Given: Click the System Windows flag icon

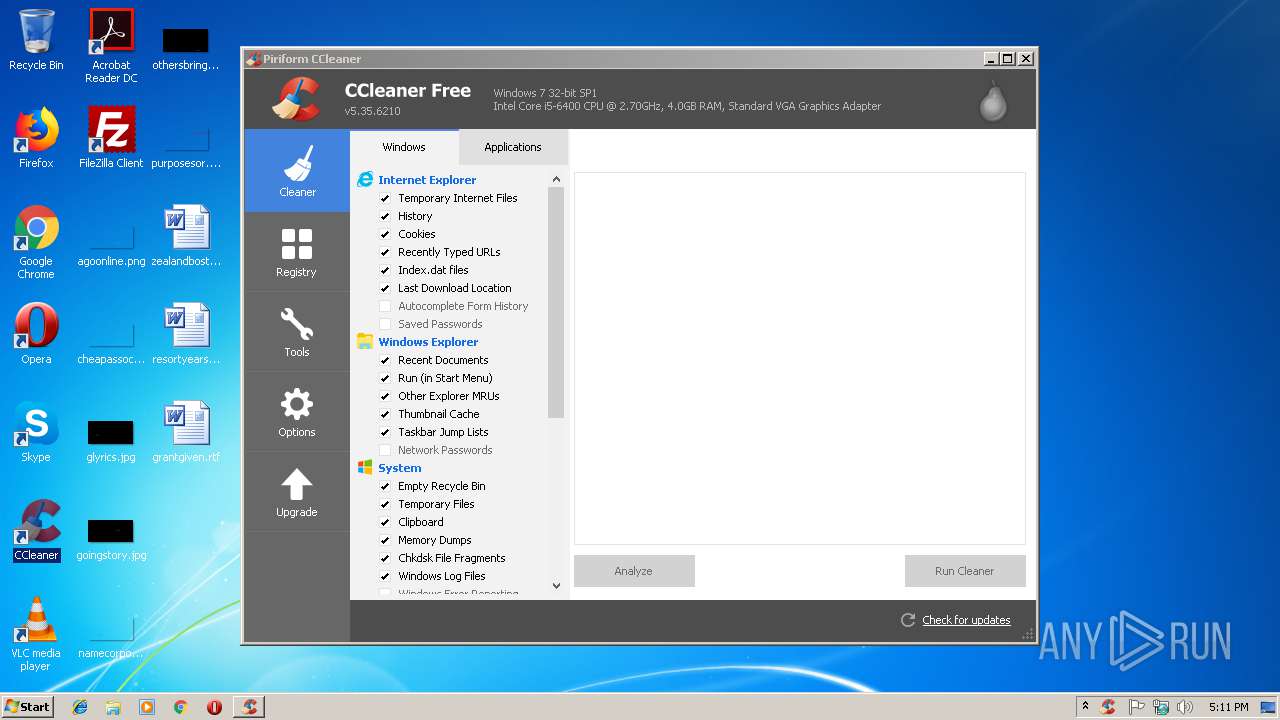Looking at the screenshot, I should pos(365,468).
